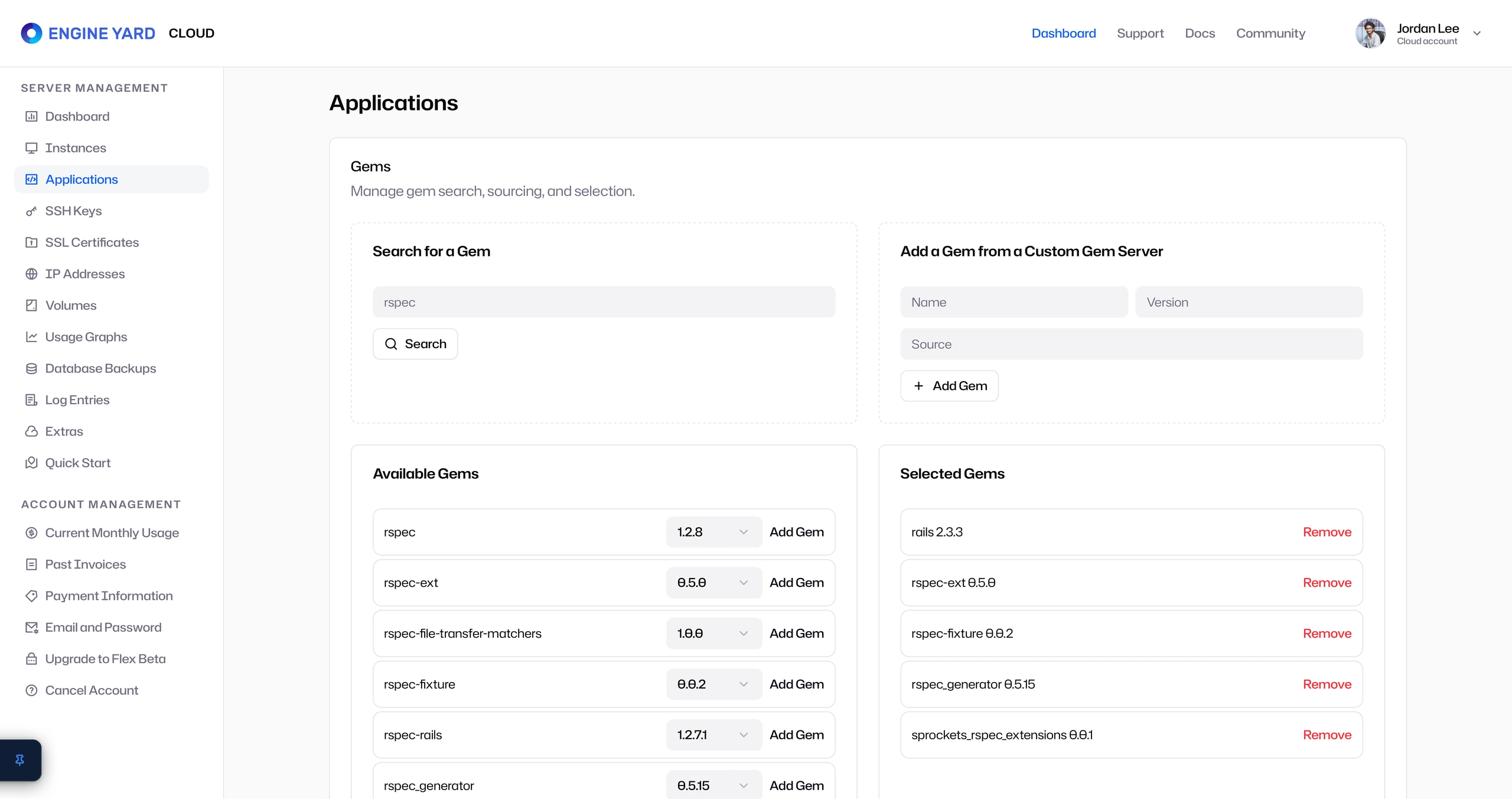The image size is (1512, 799).
Task: Click the Database Backups cylinder icon
Action: click(31, 369)
